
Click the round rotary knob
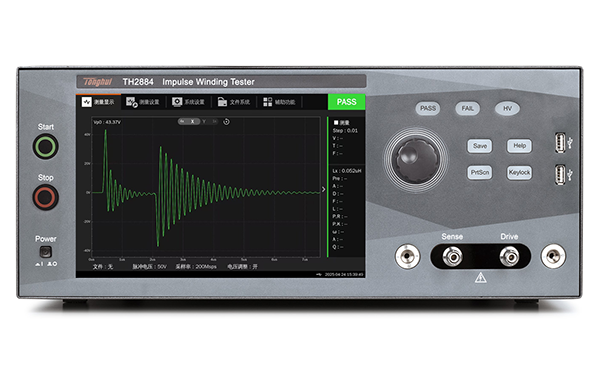coord(416,159)
